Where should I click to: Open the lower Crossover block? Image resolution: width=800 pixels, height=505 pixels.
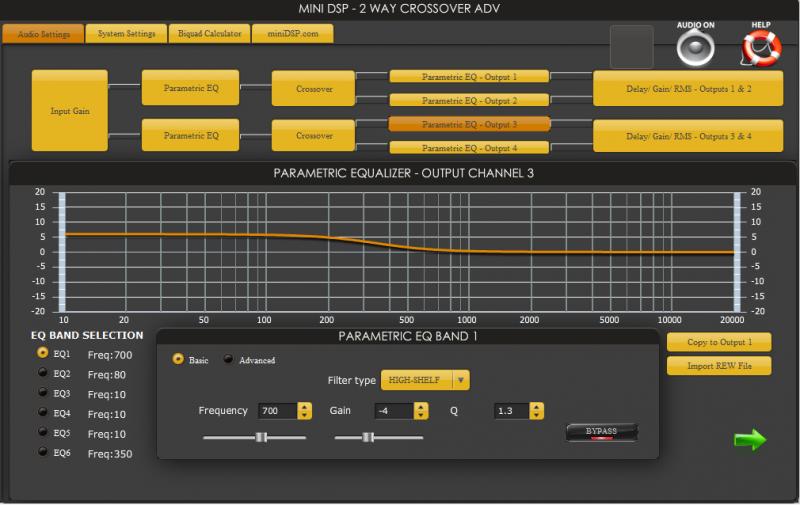(313, 136)
